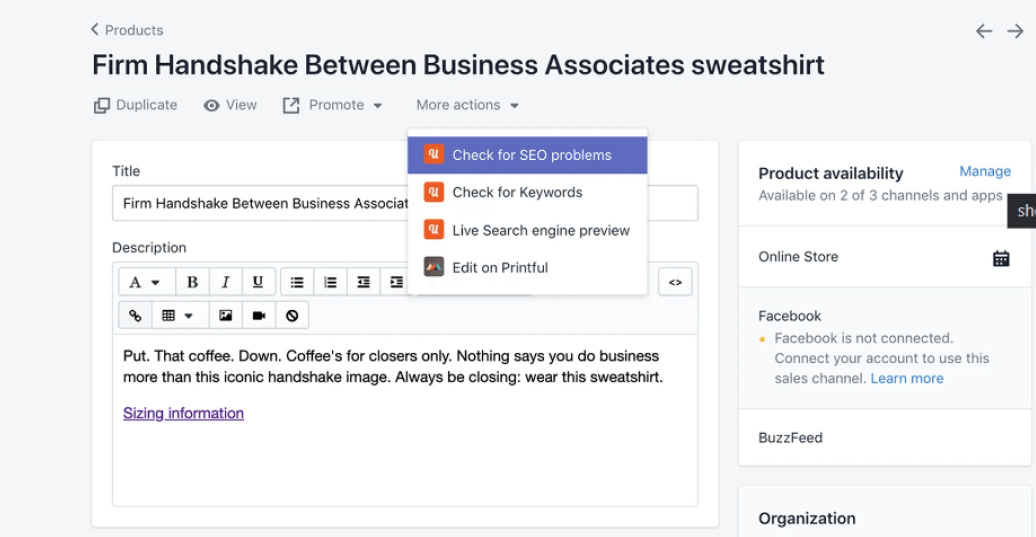View the product in store

(x=230, y=105)
